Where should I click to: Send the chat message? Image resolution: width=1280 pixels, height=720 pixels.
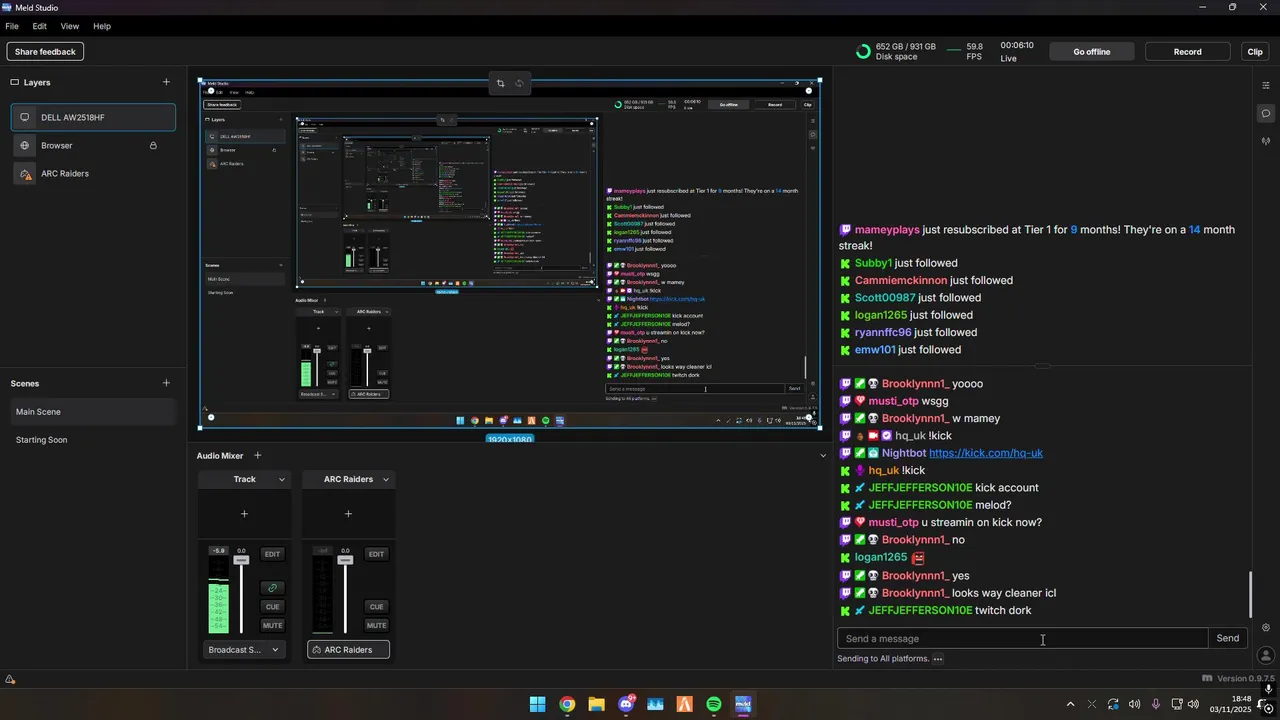[1228, 638]
